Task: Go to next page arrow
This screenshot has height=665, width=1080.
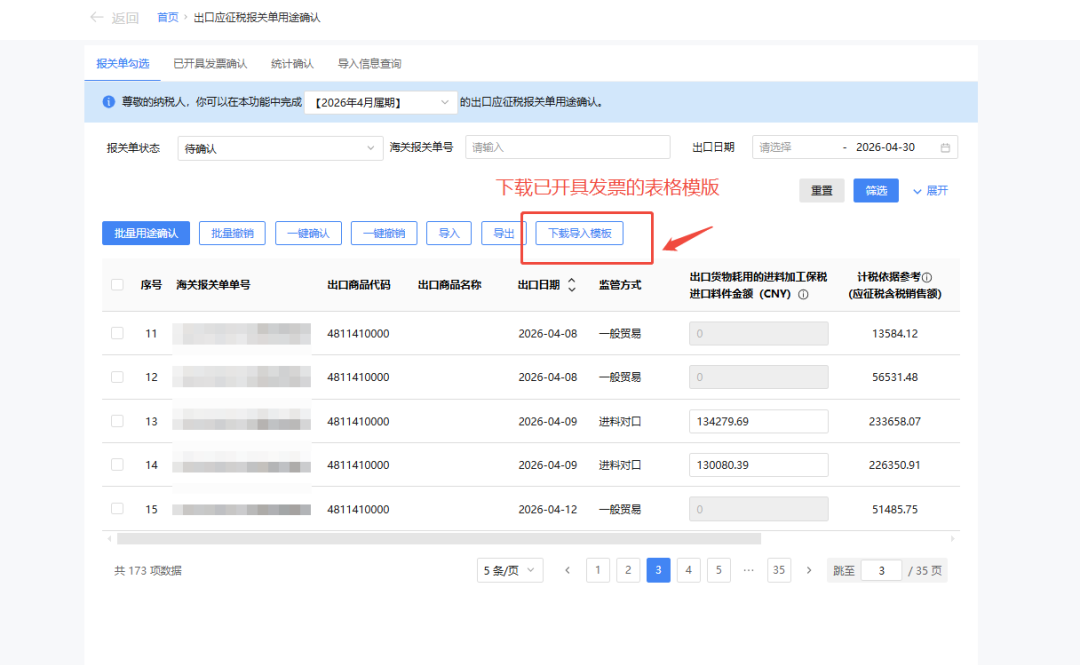Action: [x=809, y=571]
